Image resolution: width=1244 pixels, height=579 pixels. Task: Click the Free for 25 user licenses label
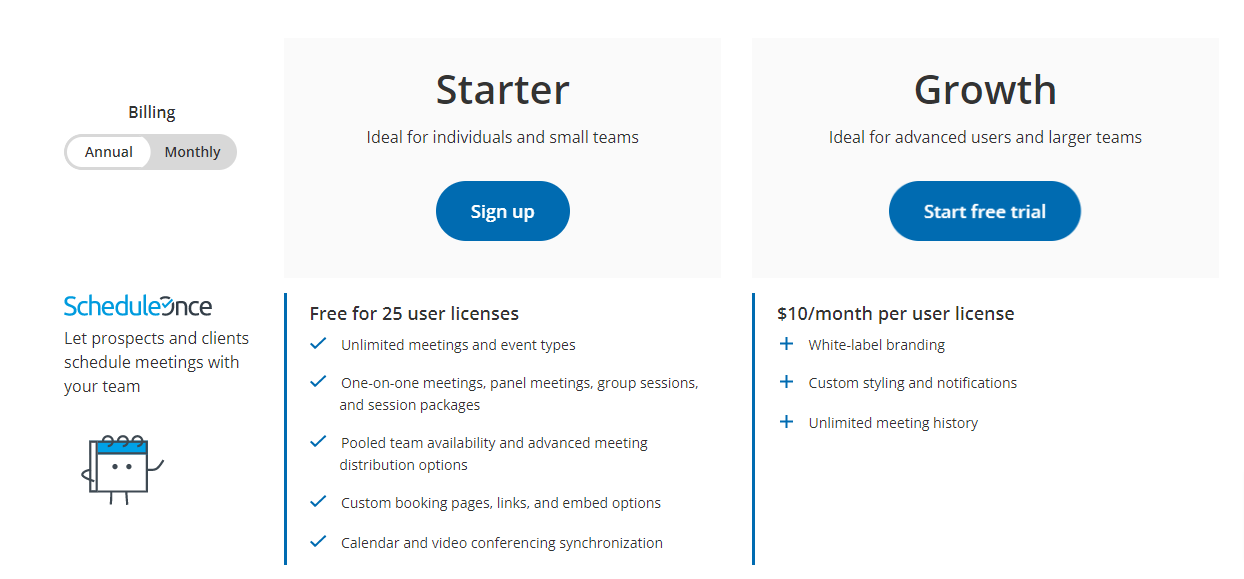pos(414,314)
